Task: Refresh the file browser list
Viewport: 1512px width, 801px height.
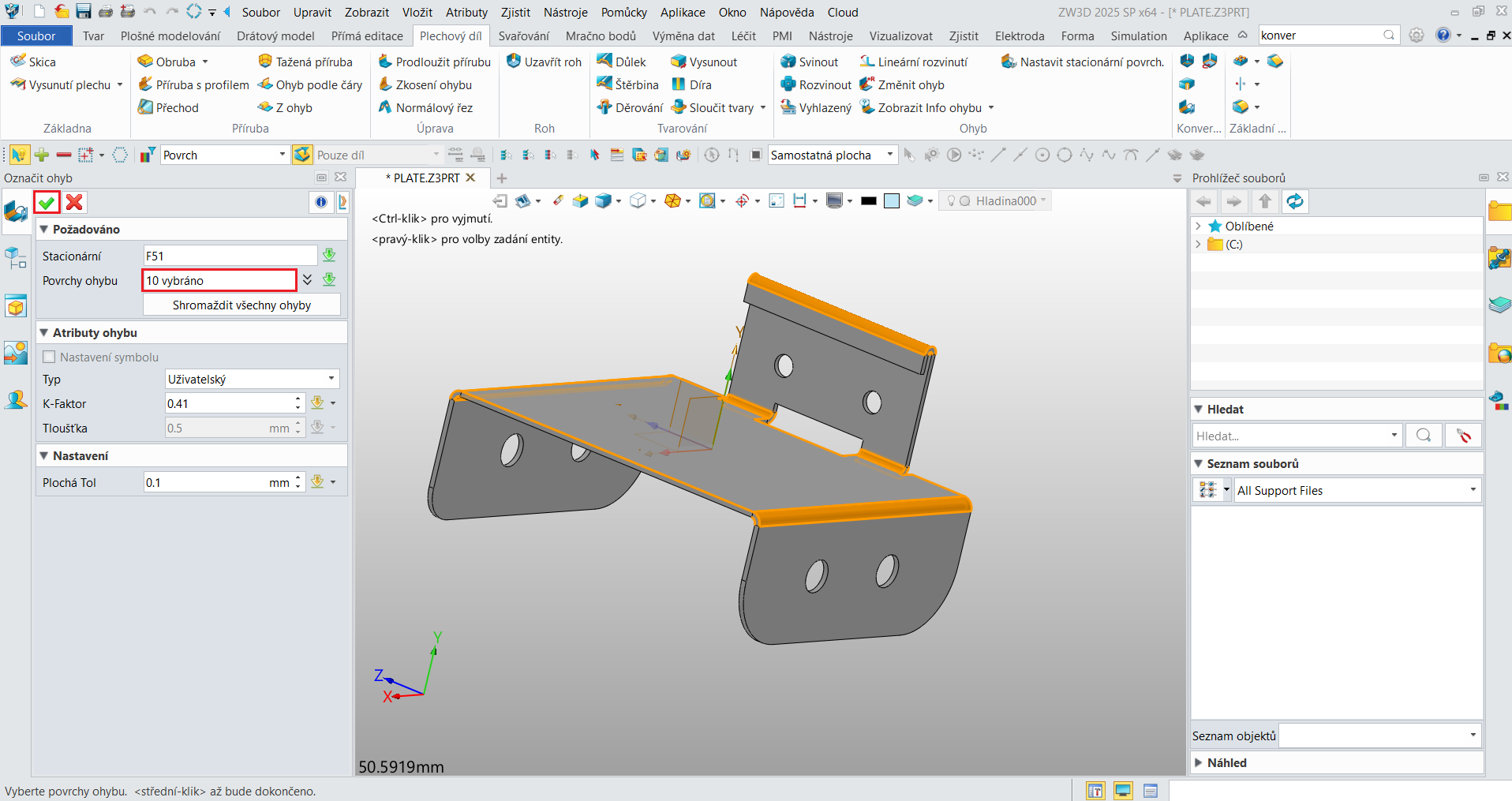Action: [1295, 202]
